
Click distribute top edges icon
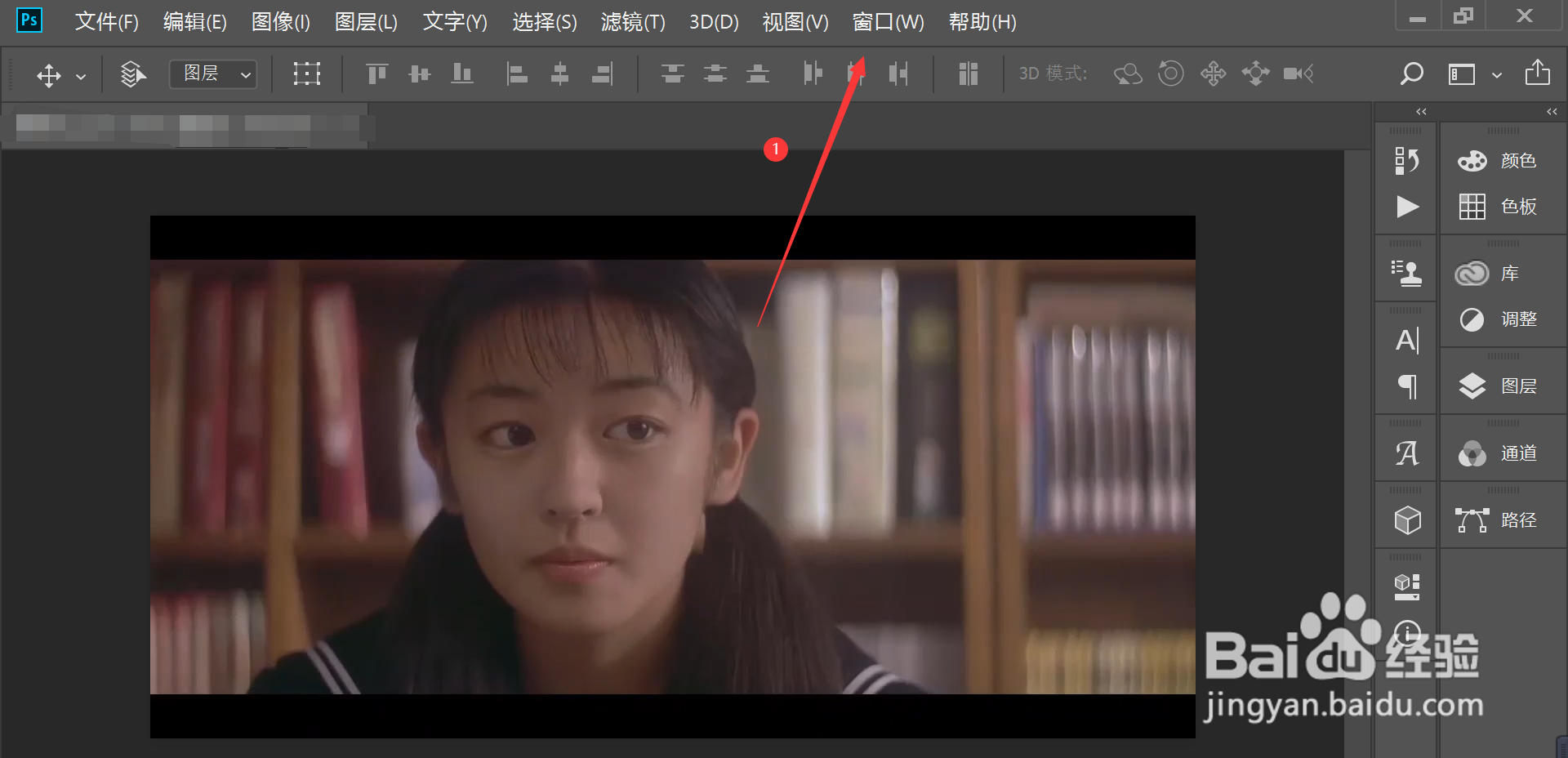tap(673, 74)
